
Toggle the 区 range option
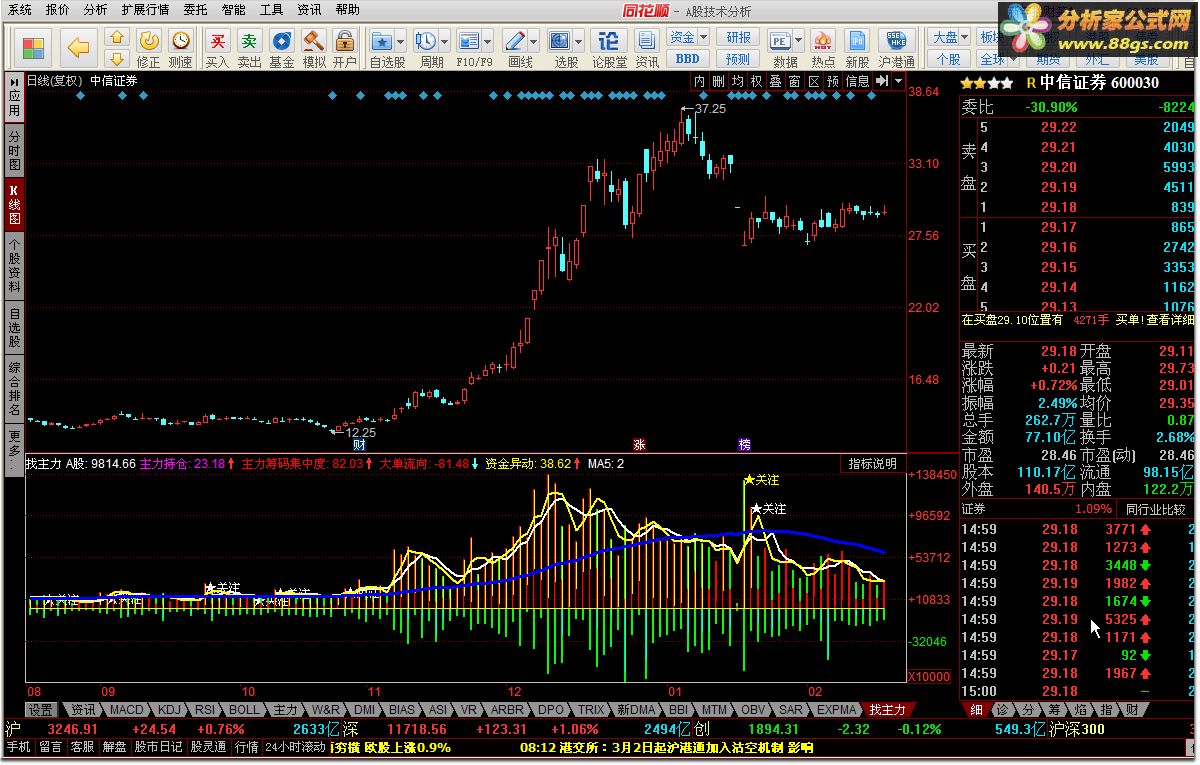click(814, 81)
